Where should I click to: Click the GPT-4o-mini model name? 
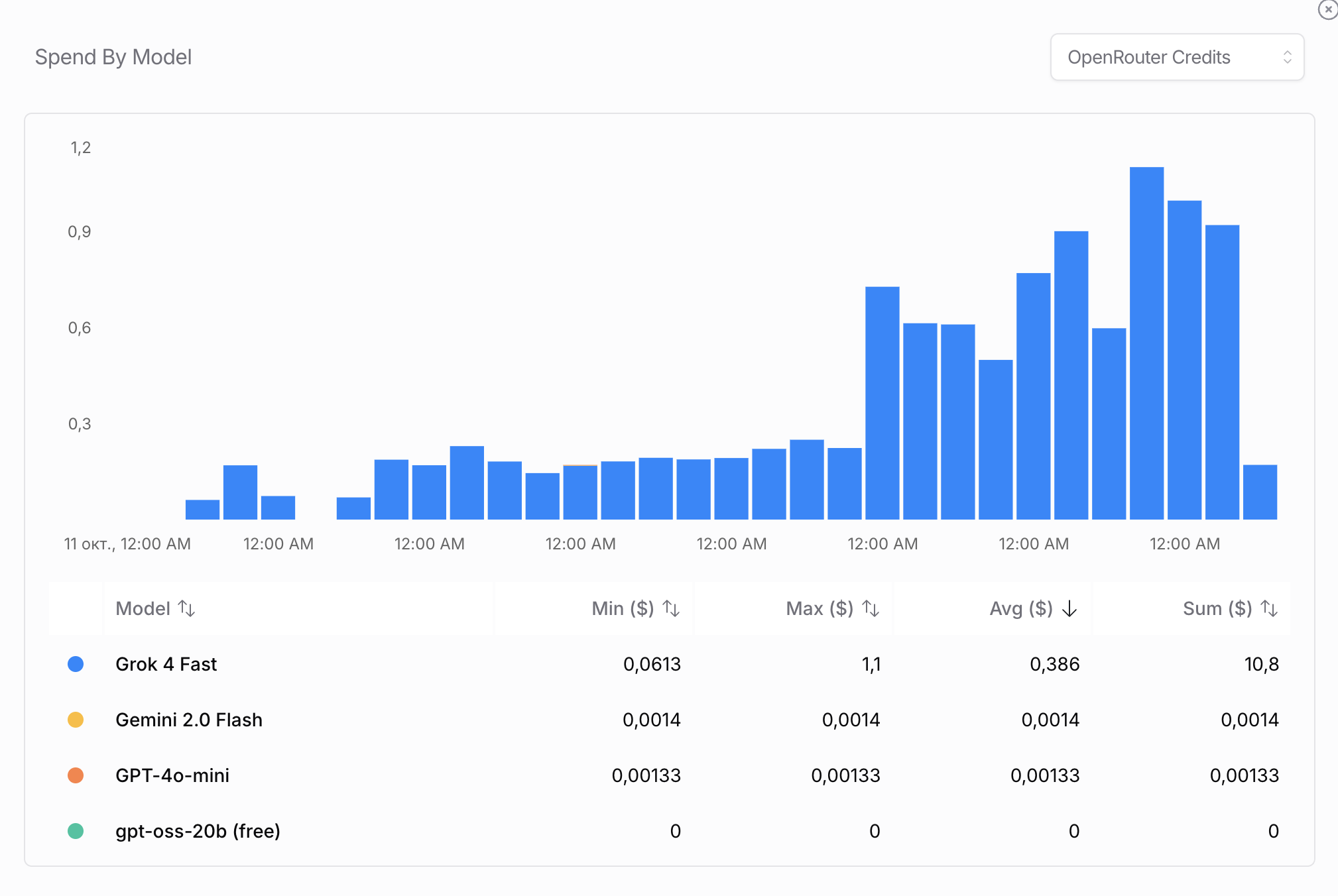(x=172, y=775)
